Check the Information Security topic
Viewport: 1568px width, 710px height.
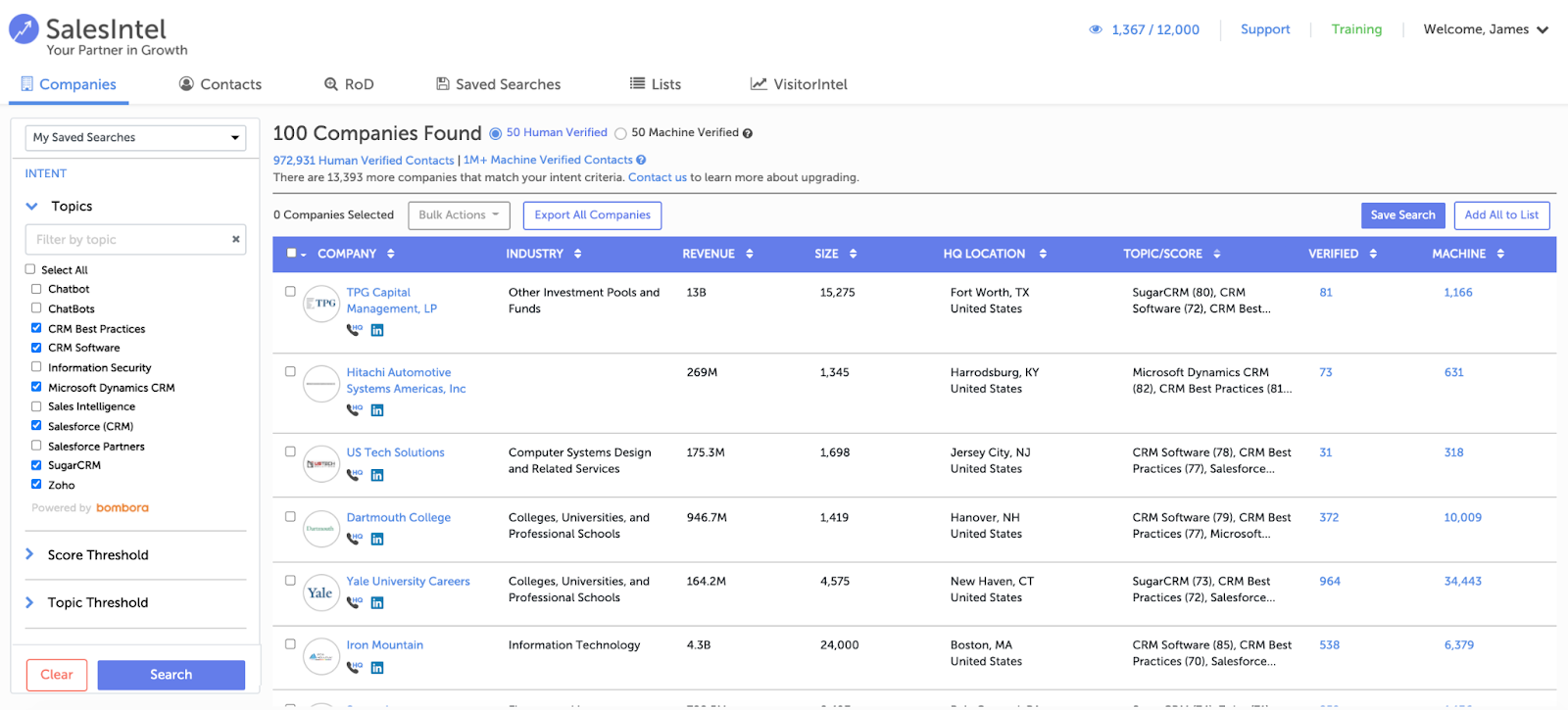(x=36, y=367)
